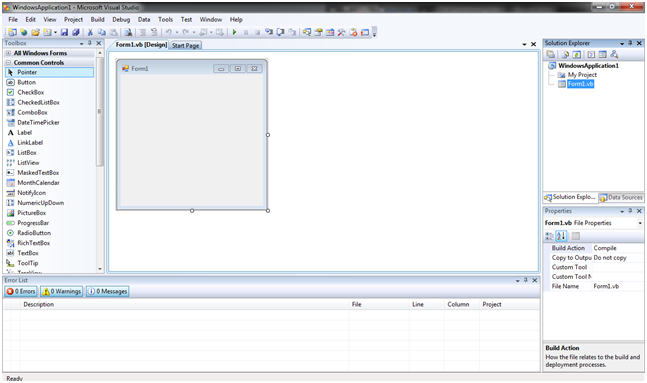
Task: Click the New Web Site globe icon
Action: tap(24, 32)
